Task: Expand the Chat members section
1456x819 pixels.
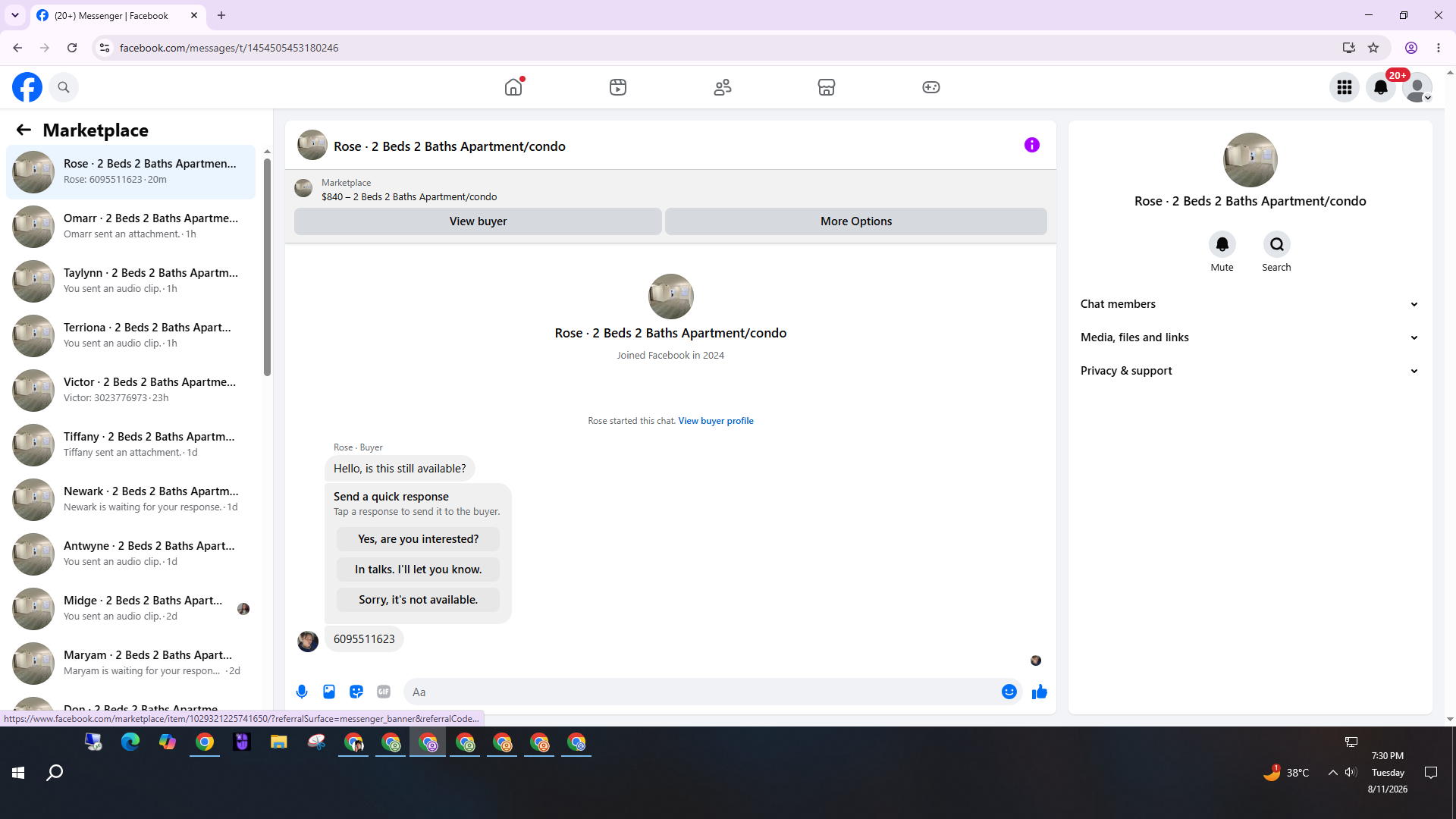Action: point(1250,304)
